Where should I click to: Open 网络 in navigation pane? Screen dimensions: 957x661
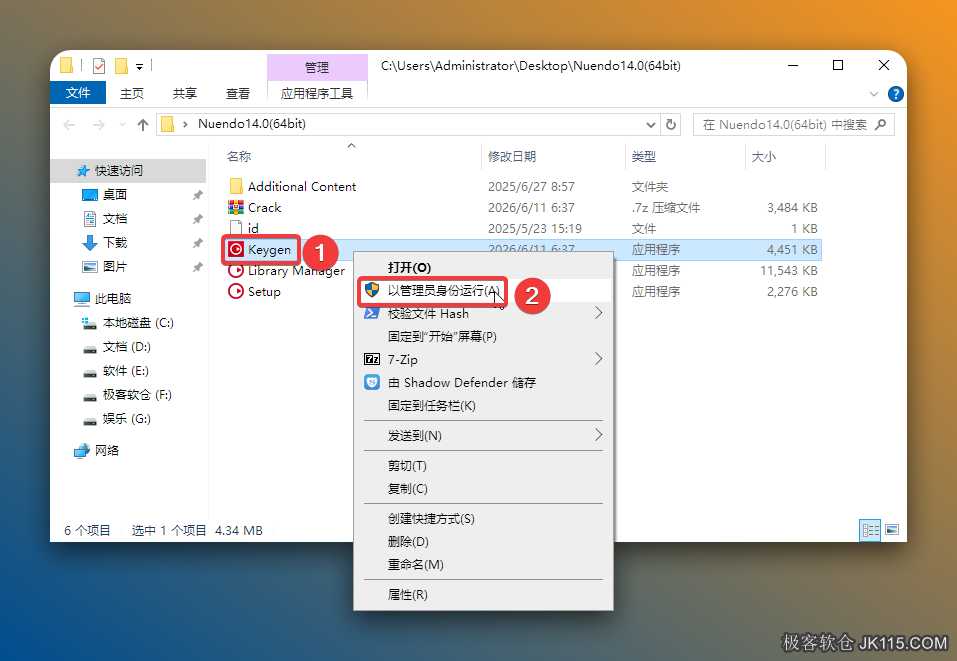[106, 450]
